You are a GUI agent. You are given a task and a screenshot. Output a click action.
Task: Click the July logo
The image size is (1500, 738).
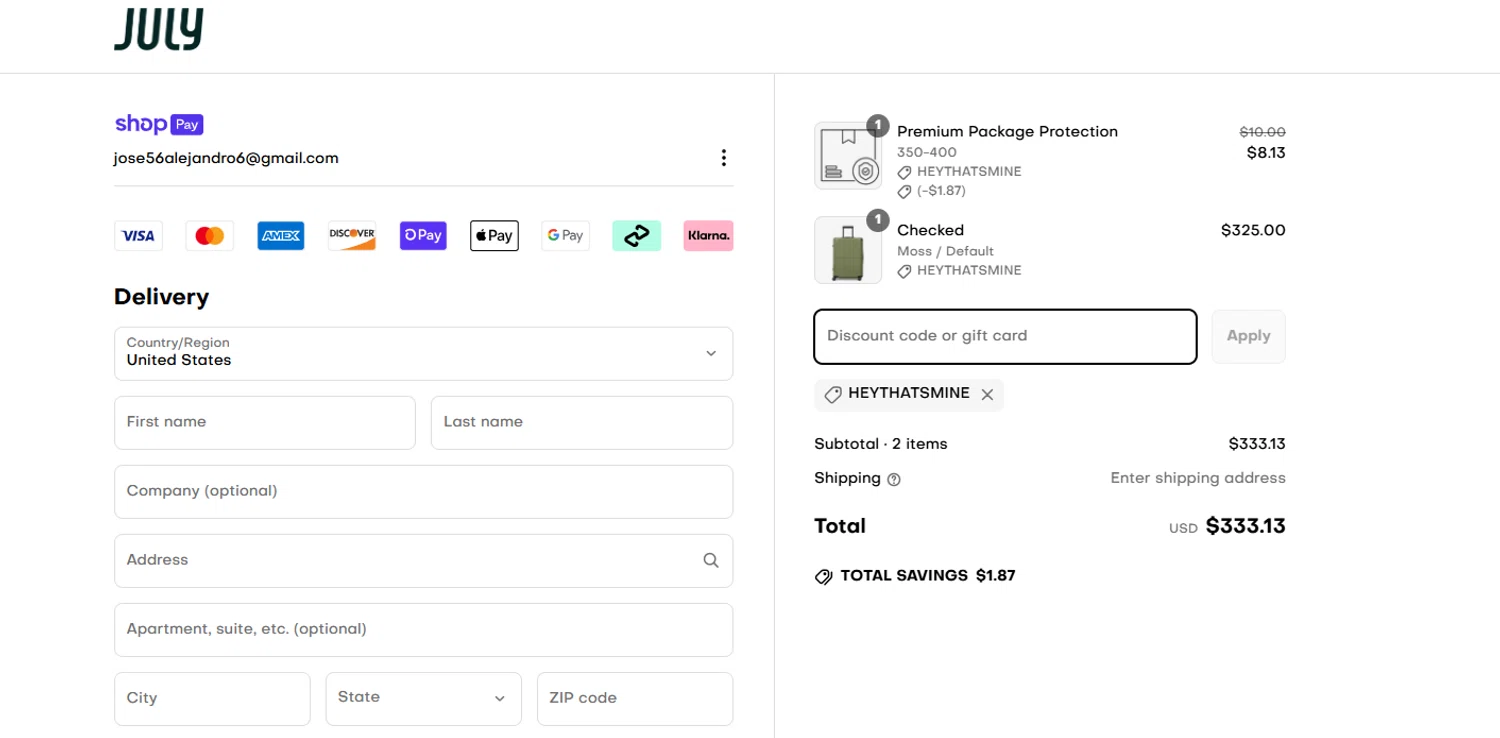[158, 30]
